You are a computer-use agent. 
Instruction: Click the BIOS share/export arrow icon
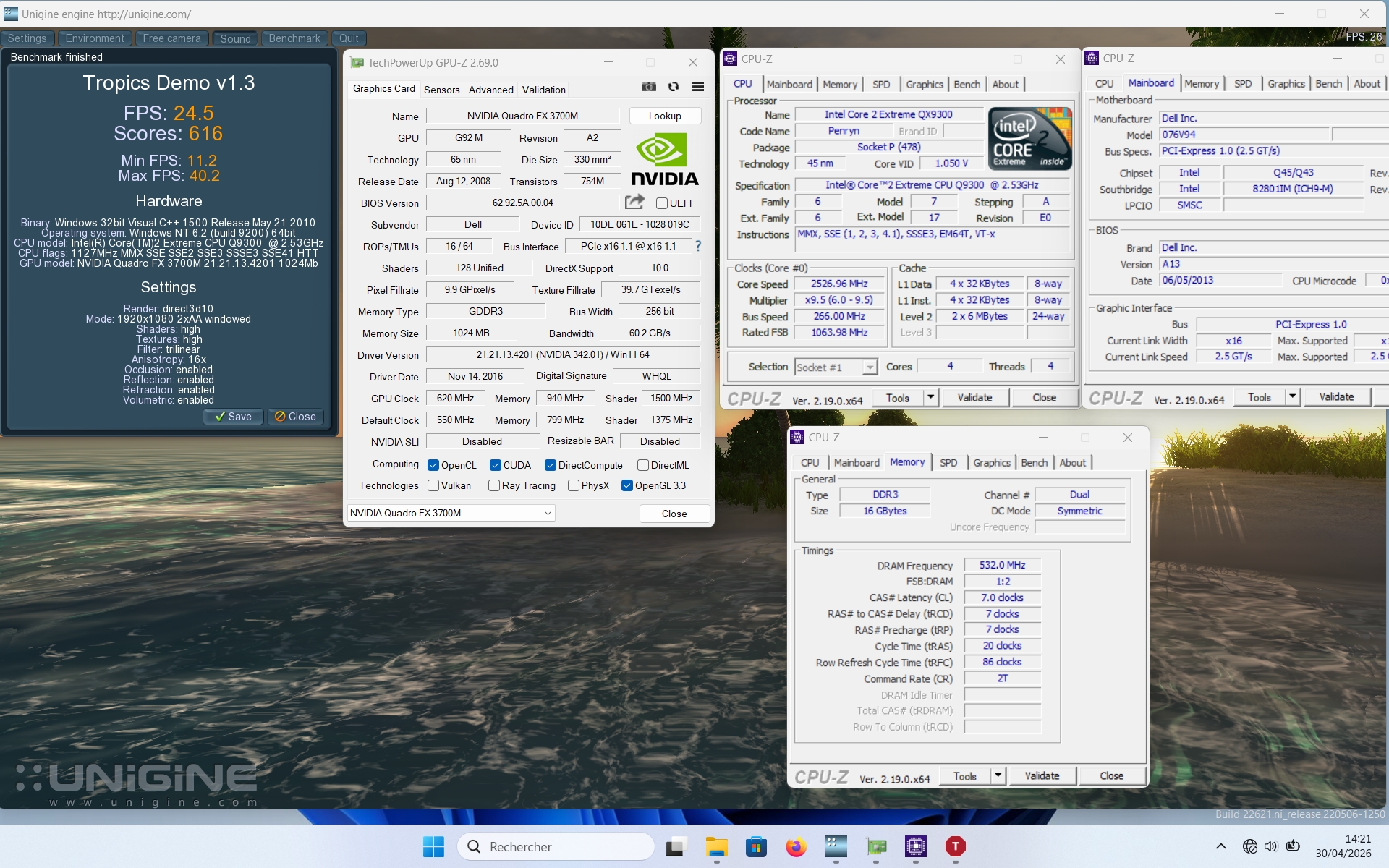pyautogui.click(x=634, y=202)
